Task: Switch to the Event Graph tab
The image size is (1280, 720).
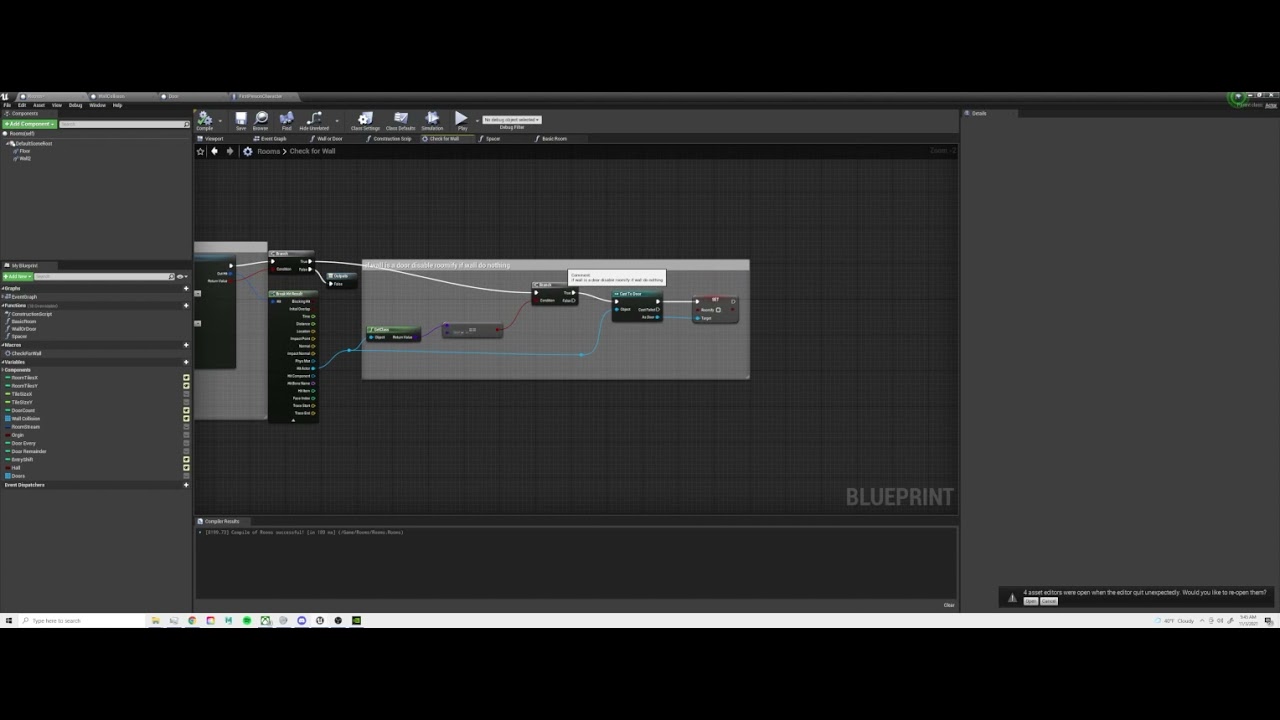Action: point(271,139)
